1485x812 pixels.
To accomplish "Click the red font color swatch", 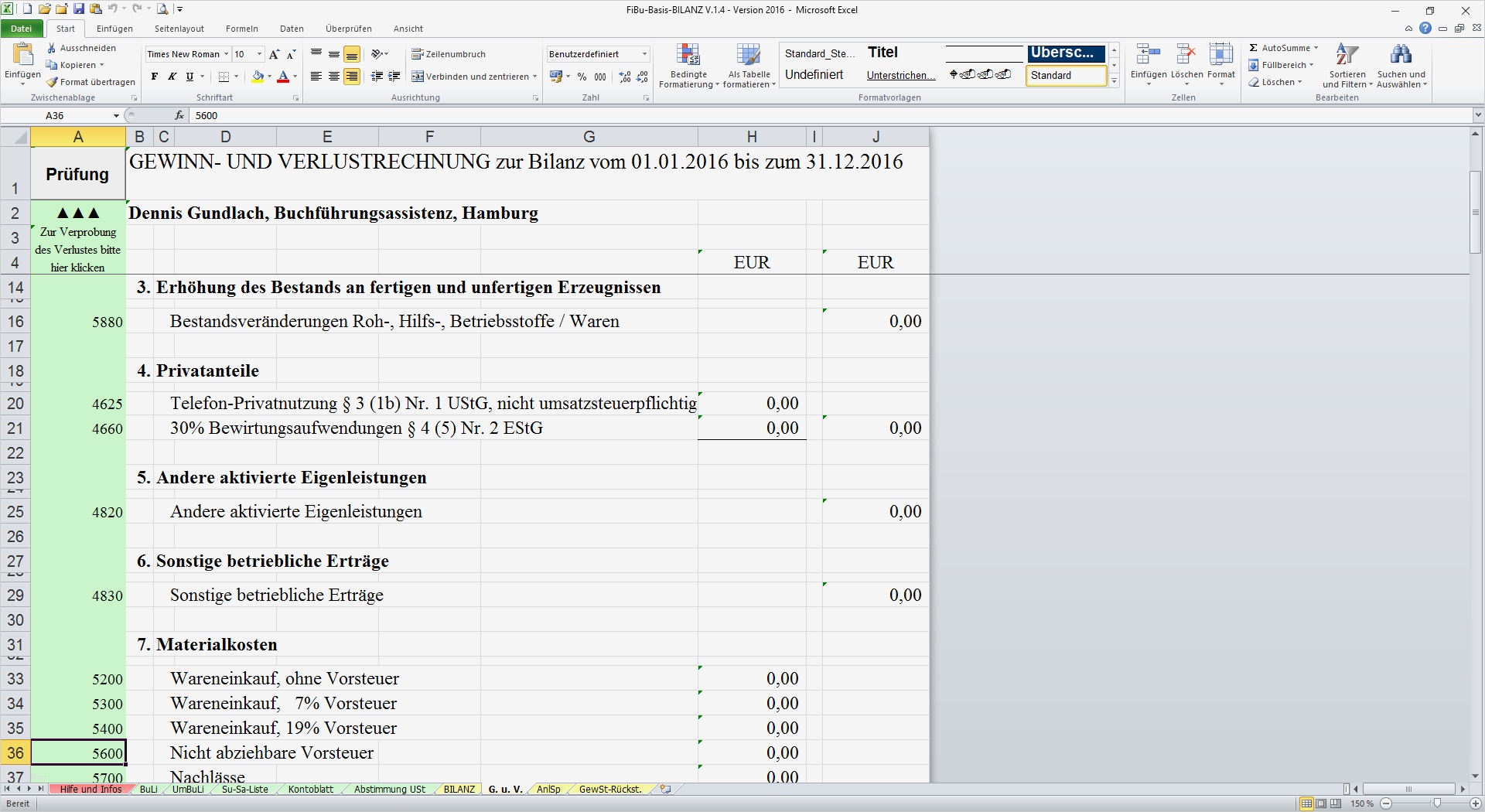I will [283, 77].
